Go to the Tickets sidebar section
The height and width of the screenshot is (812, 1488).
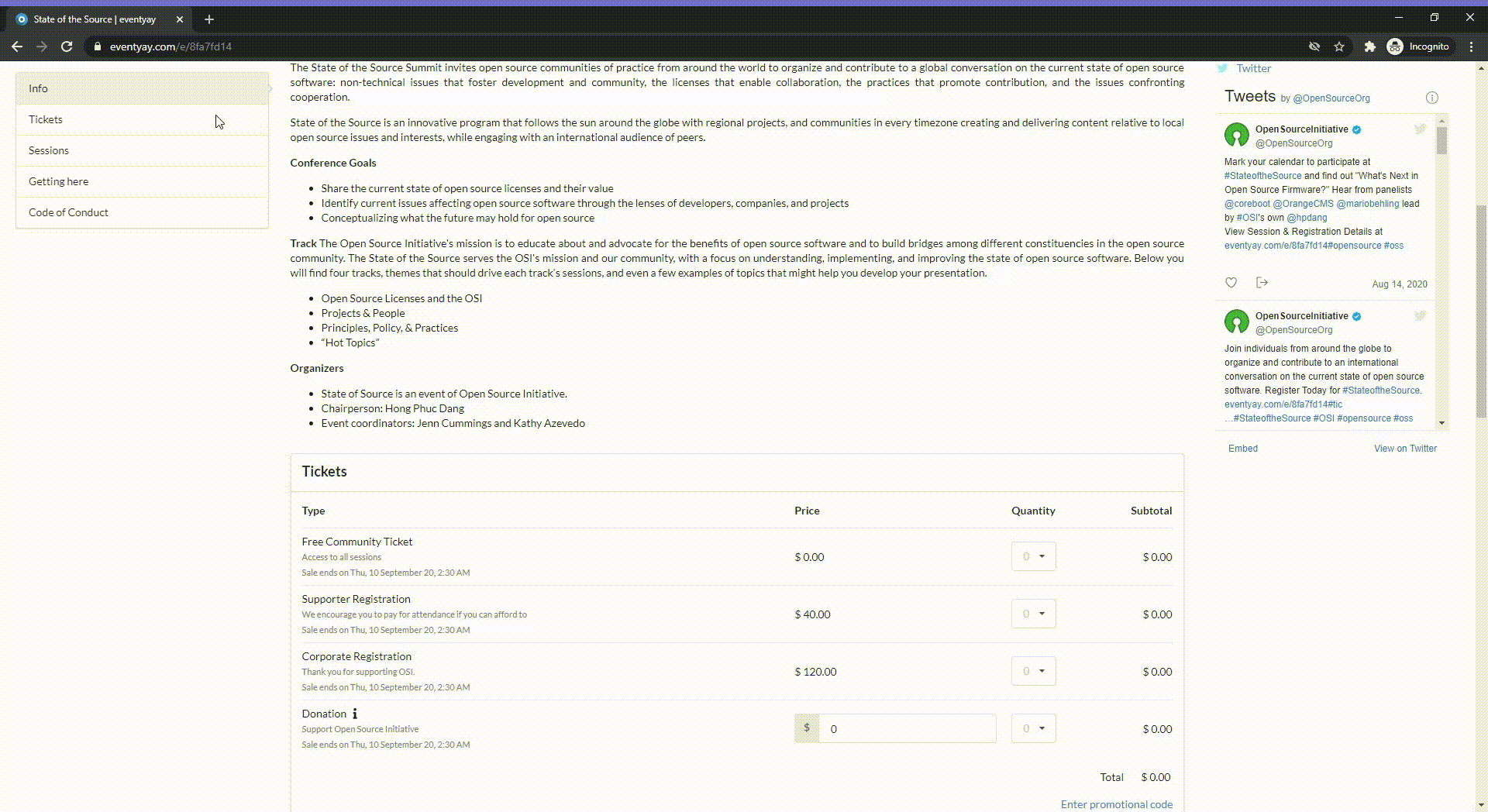pos(142,119)
